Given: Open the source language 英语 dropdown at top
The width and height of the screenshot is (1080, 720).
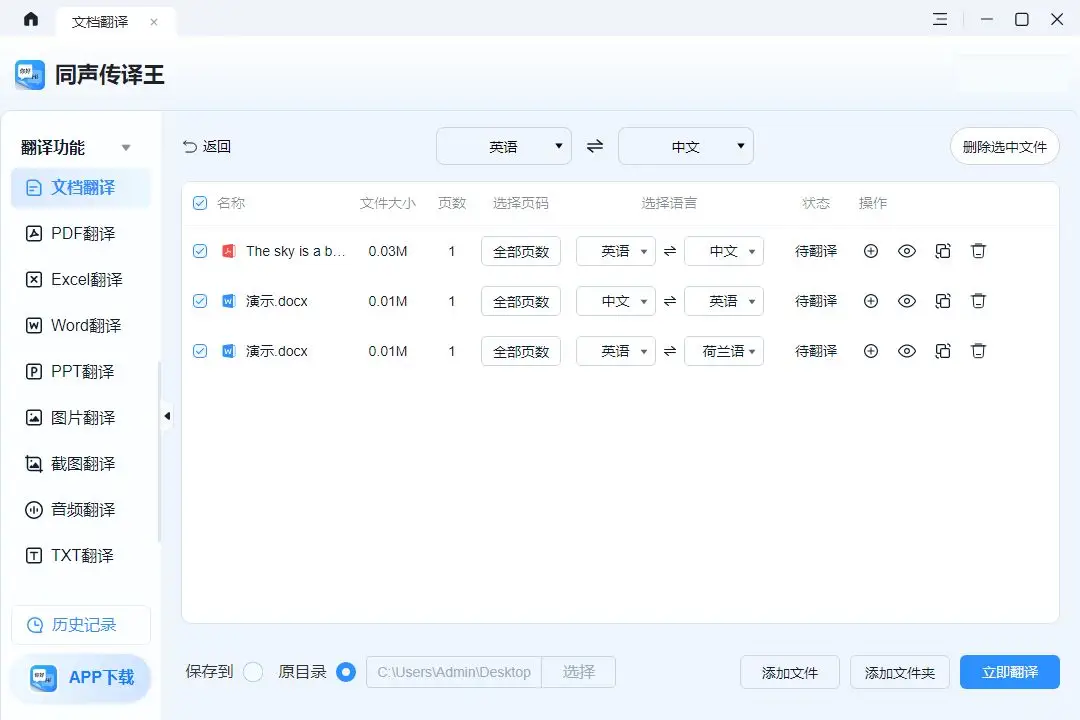Looking at the screenshot, I should [504, 146].
